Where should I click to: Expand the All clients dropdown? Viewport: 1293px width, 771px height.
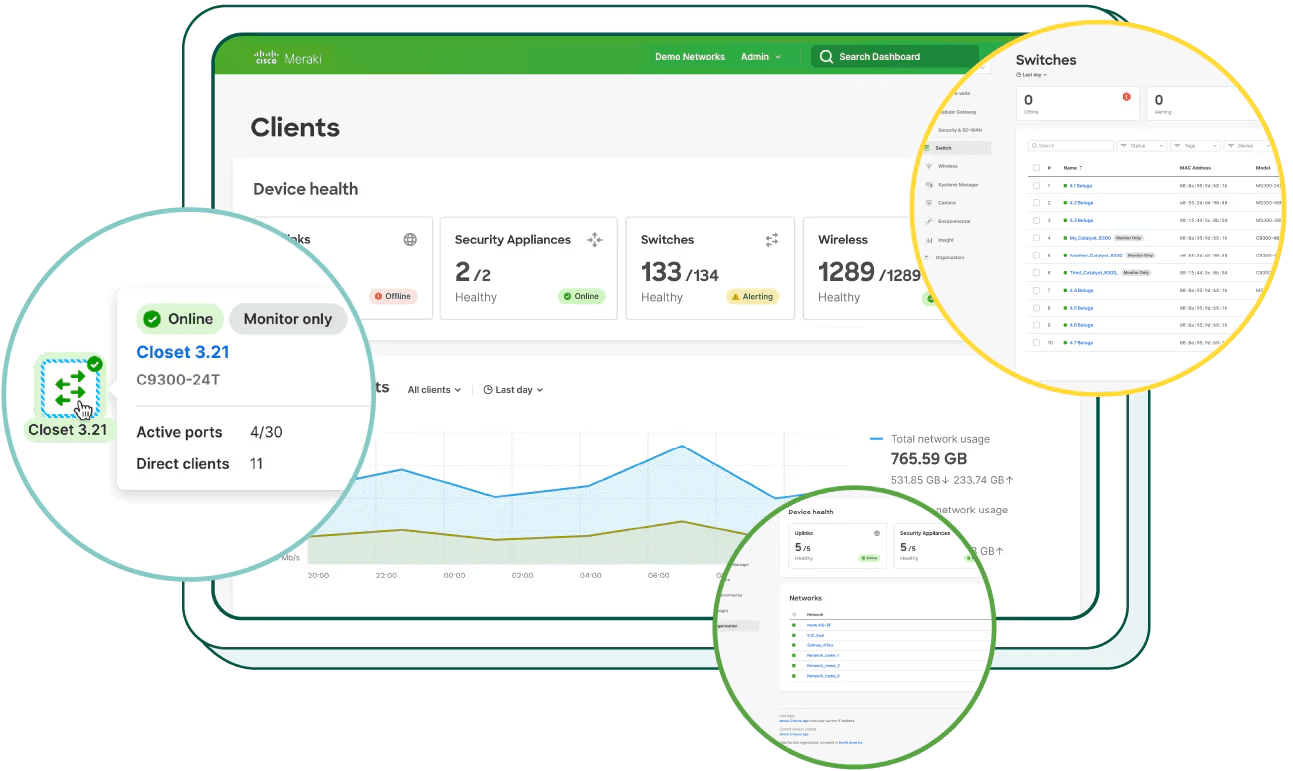[434, 390]
